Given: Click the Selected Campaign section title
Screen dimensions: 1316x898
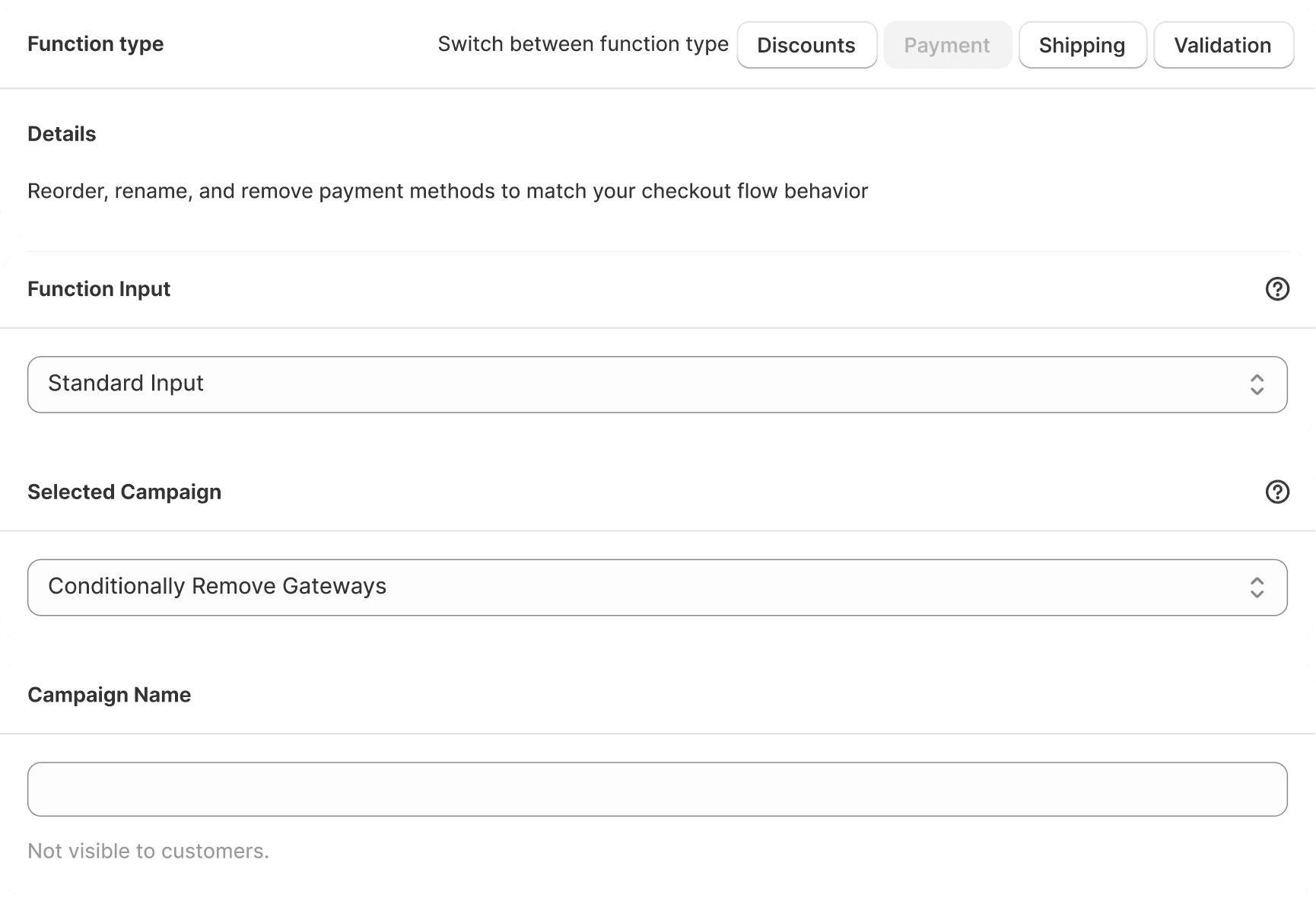Looking at the screenshot, I should (x=124, y=492).
